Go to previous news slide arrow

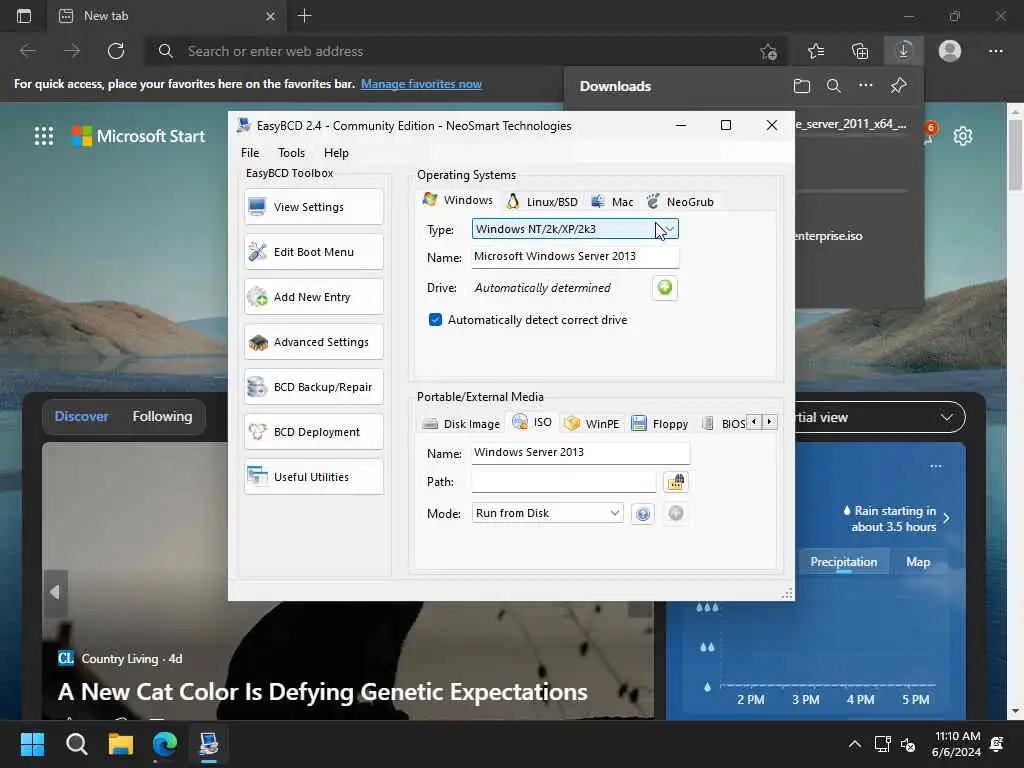(55, 592)
